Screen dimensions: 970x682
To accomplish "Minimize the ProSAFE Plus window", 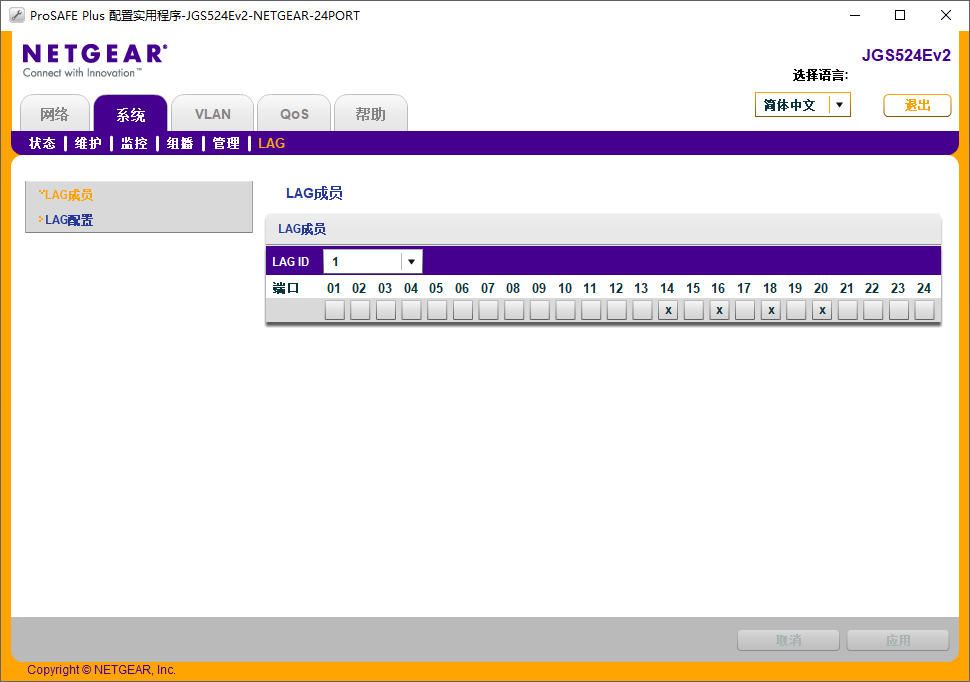I will coord(855,15).
